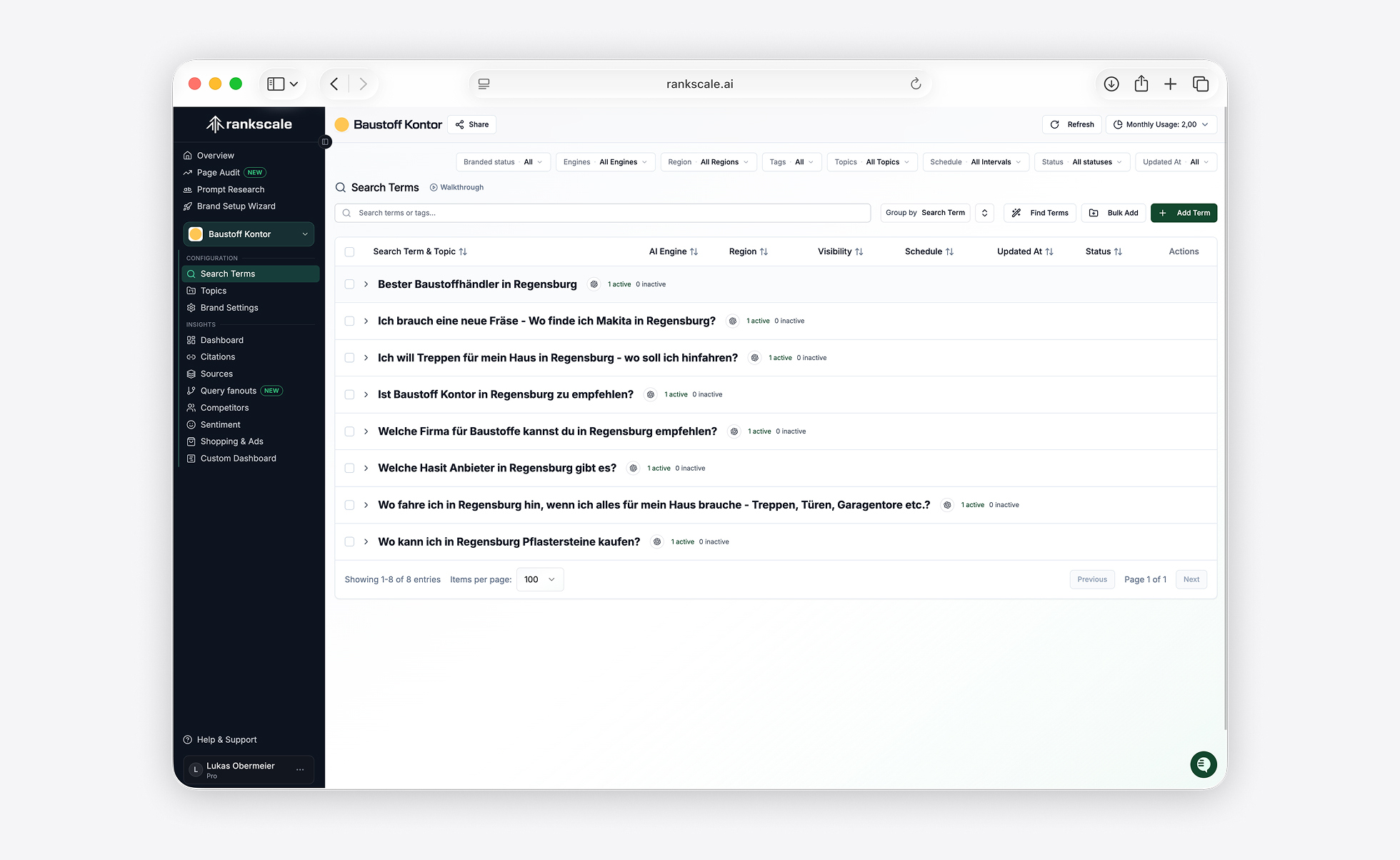Click the orange Baustoff Kontor brand color dot in header
Image resolution: width=1400 pixels, height=860 pixels.
342,124
